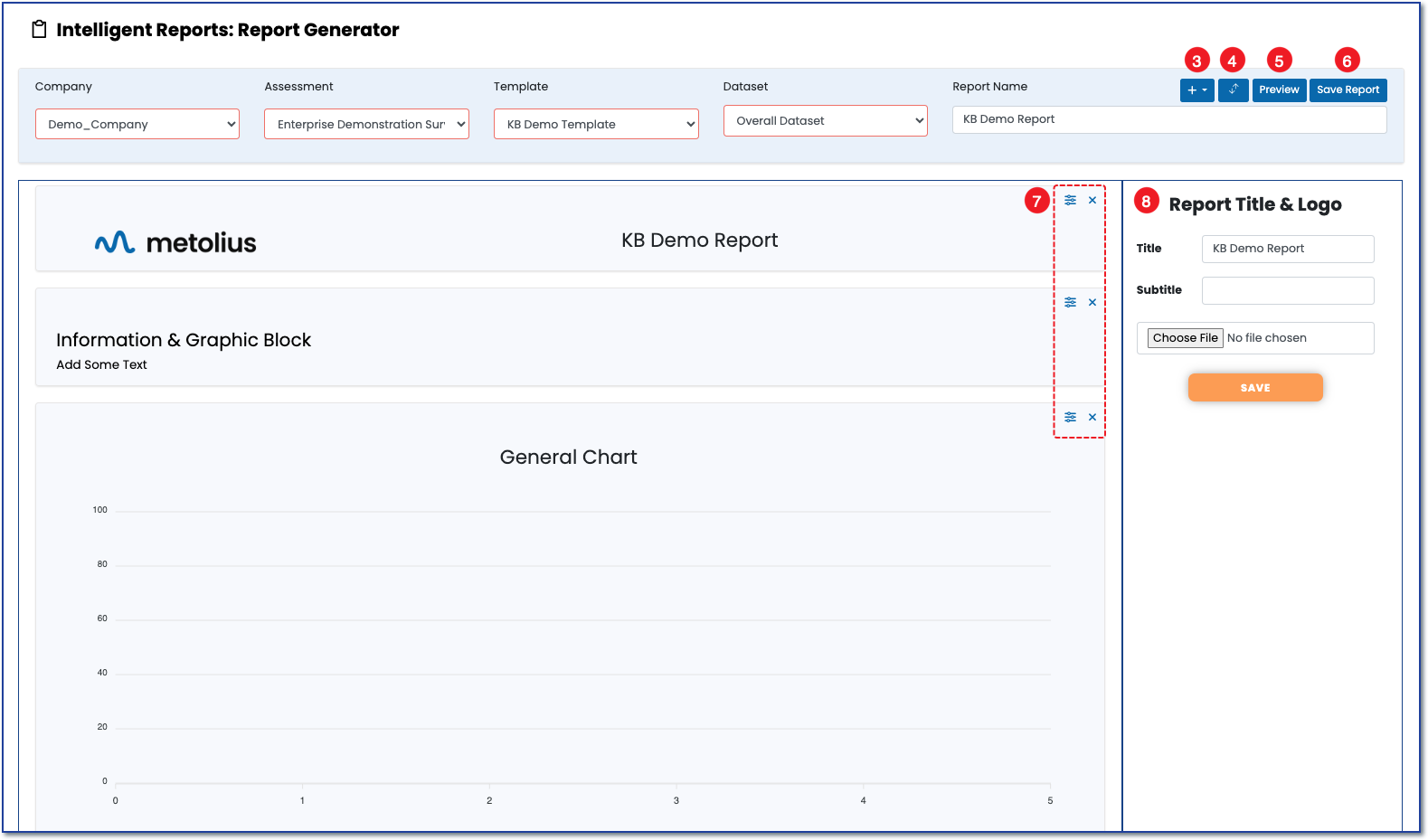The image size is (1428, 840).
Task: Open settings for the report title block
Action: click(x=1070, y=201)
